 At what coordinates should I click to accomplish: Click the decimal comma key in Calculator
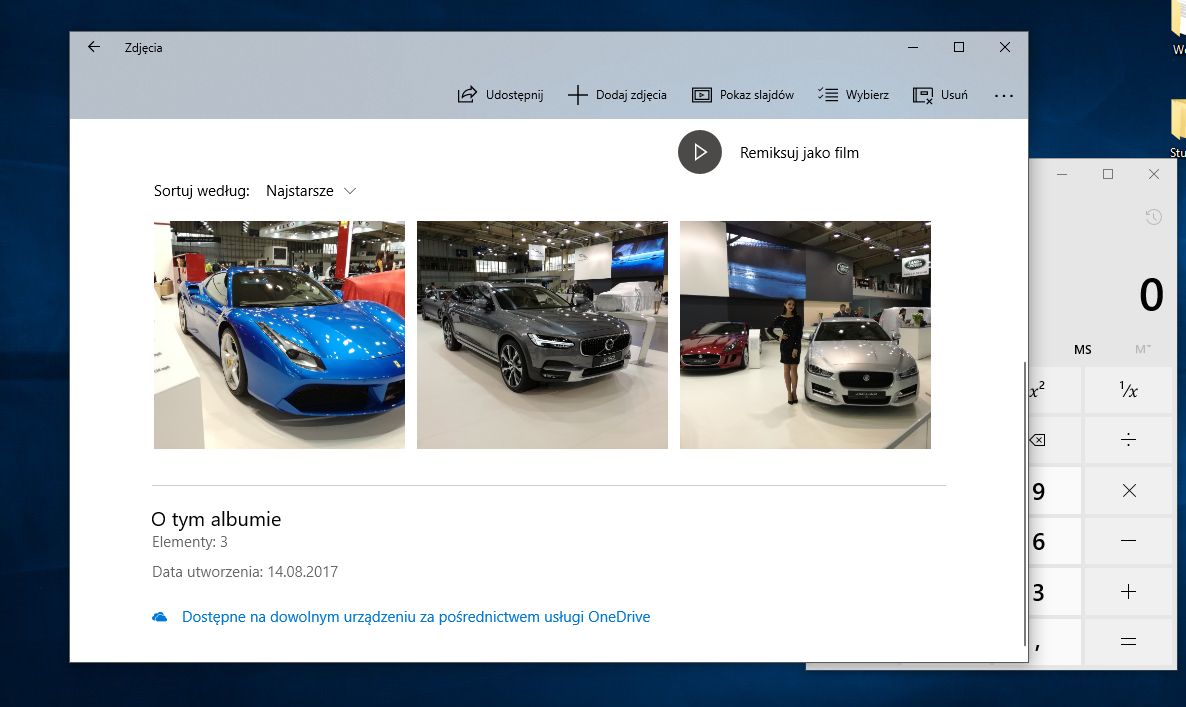coord(1054,642)
